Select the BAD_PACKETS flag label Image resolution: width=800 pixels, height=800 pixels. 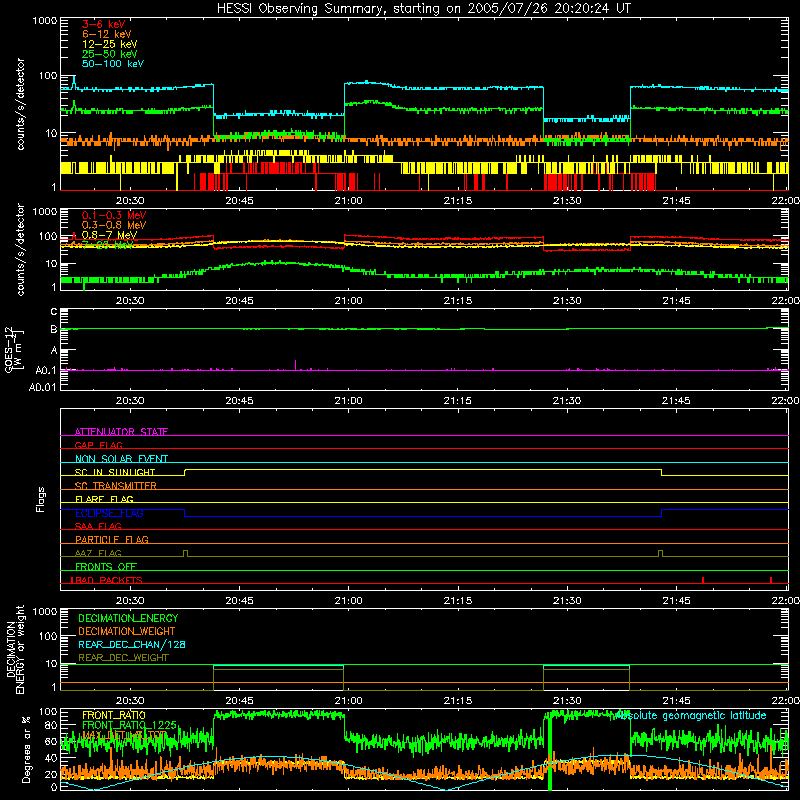(x=107, y=580)
